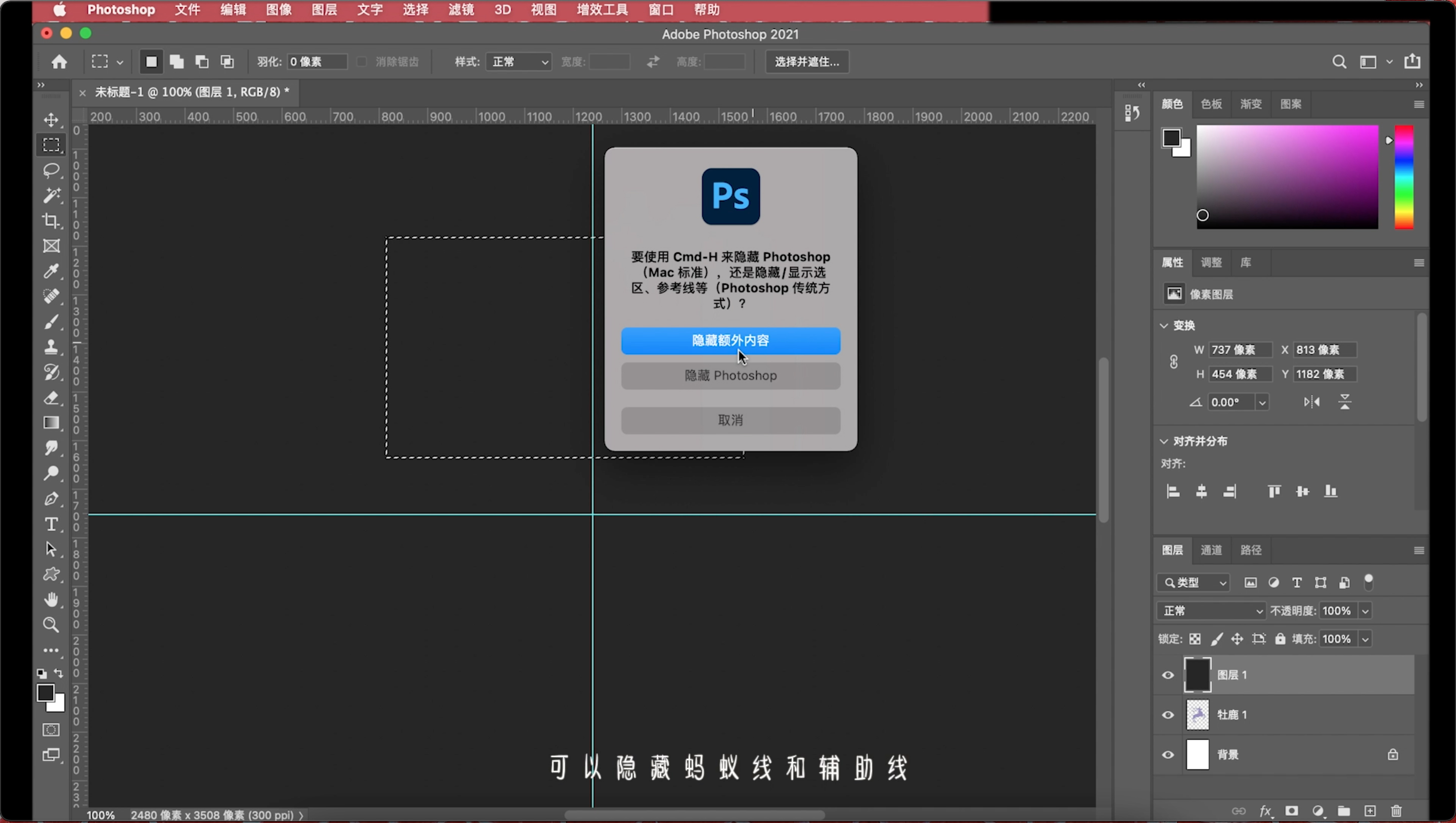1456x823 pixels.
Task: Click the flip horizontal icon in Properties
Action: click(1312, 402)
